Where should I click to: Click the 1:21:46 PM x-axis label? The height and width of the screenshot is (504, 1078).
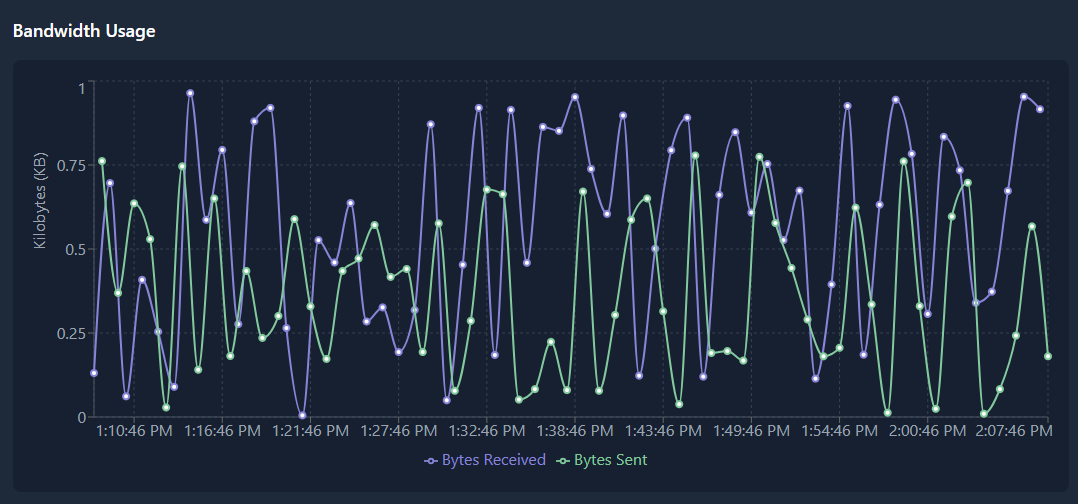tap(311, 431)
